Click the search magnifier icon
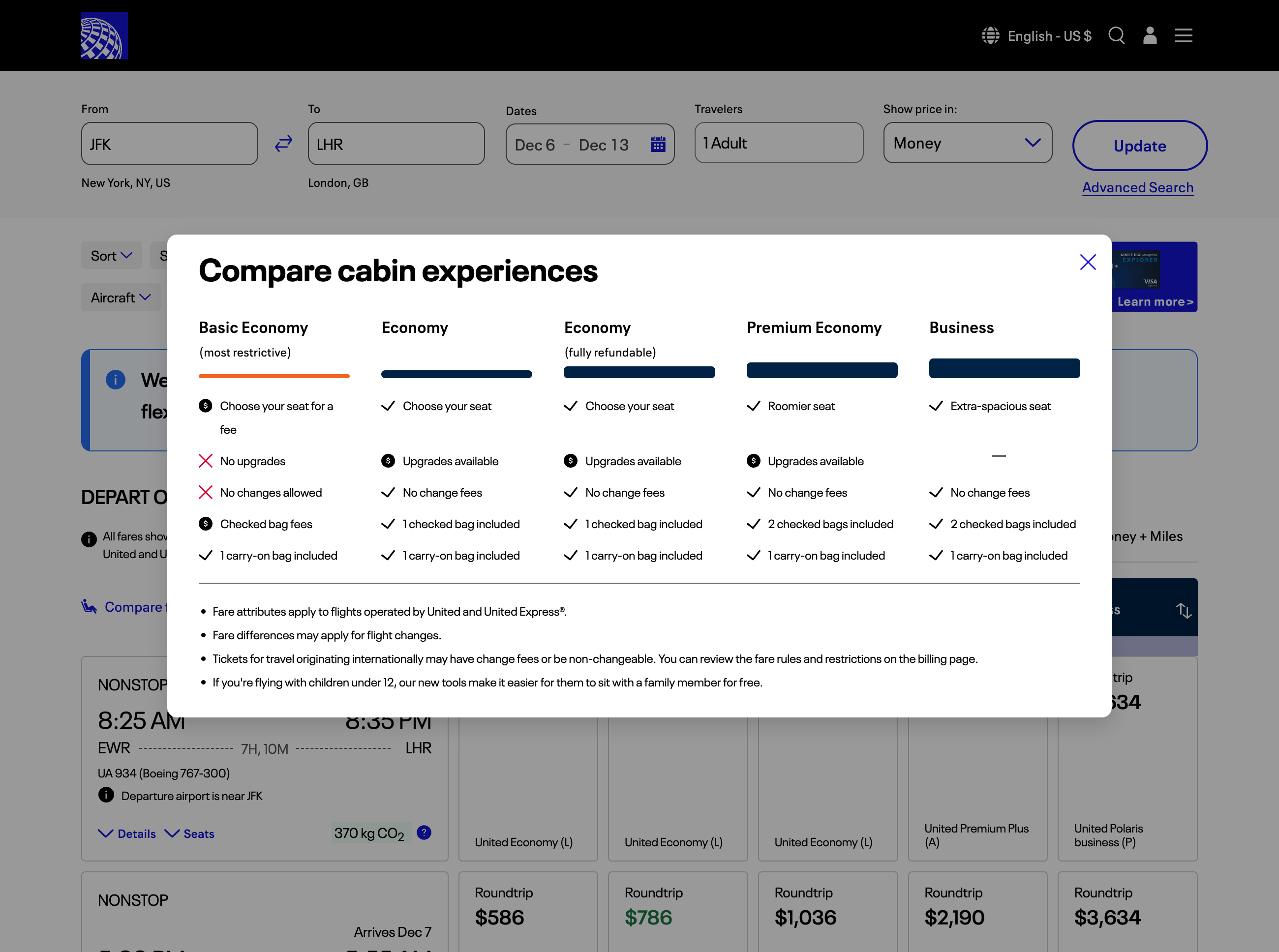The width and height of the screenshot is (1279, 952). pos(1117,35)
